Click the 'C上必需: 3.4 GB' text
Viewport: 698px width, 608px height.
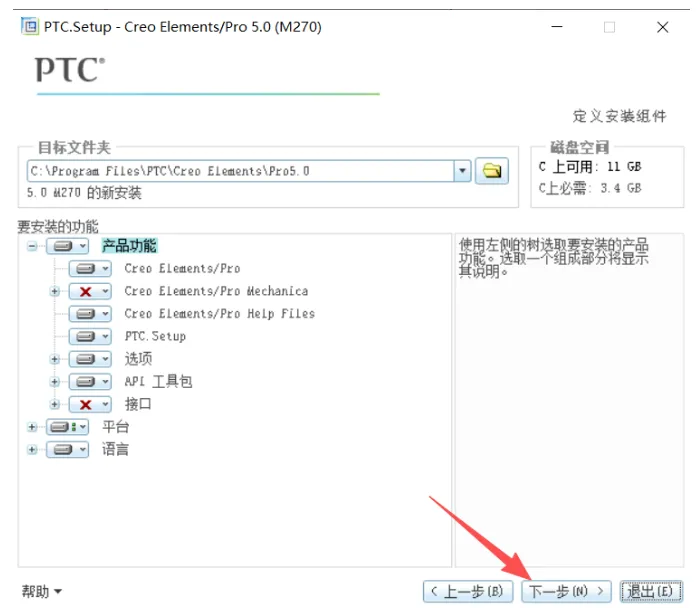(x=590, y=188)
